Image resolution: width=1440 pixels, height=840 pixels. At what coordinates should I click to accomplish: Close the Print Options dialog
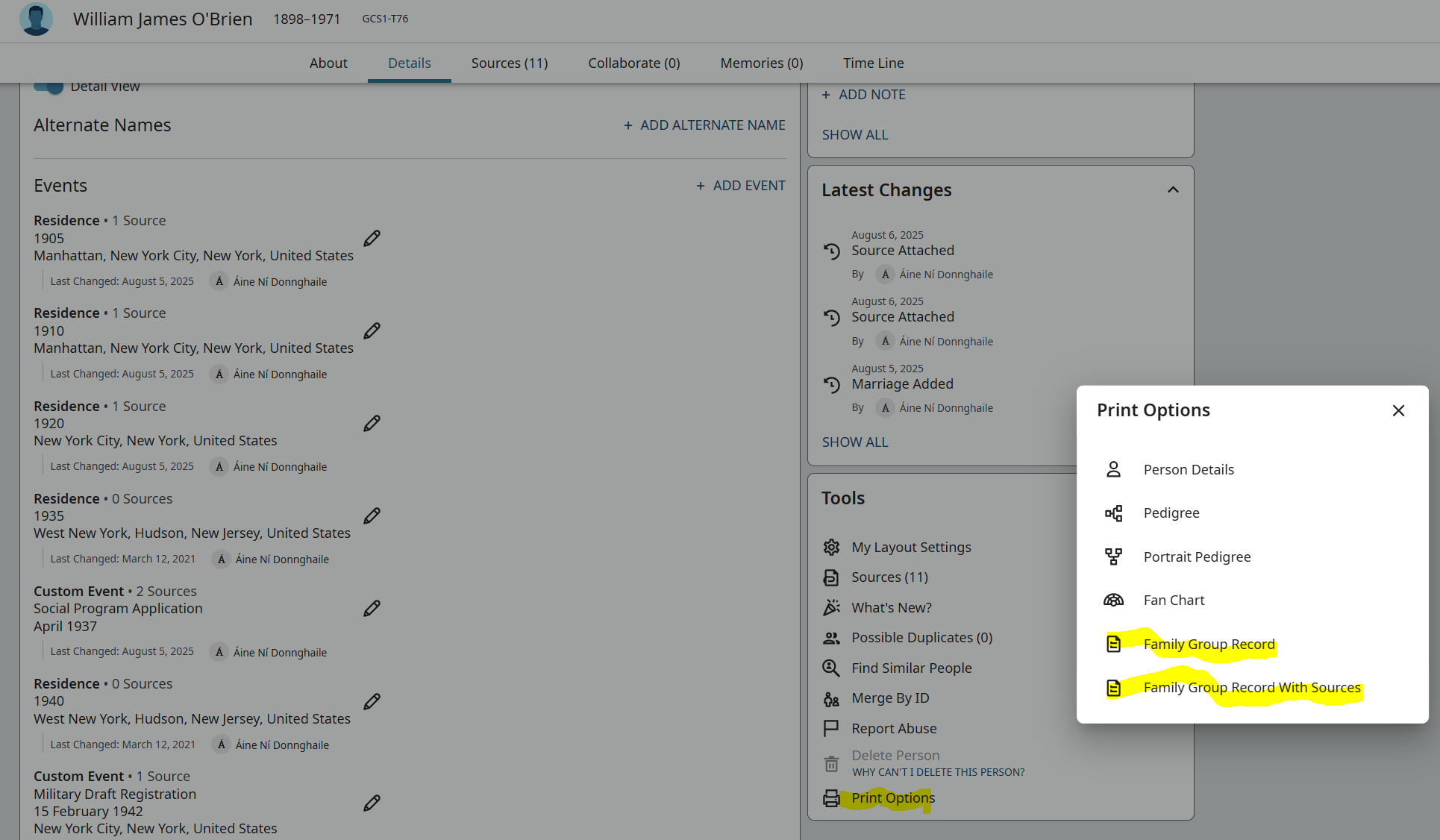click(1398, 411)
